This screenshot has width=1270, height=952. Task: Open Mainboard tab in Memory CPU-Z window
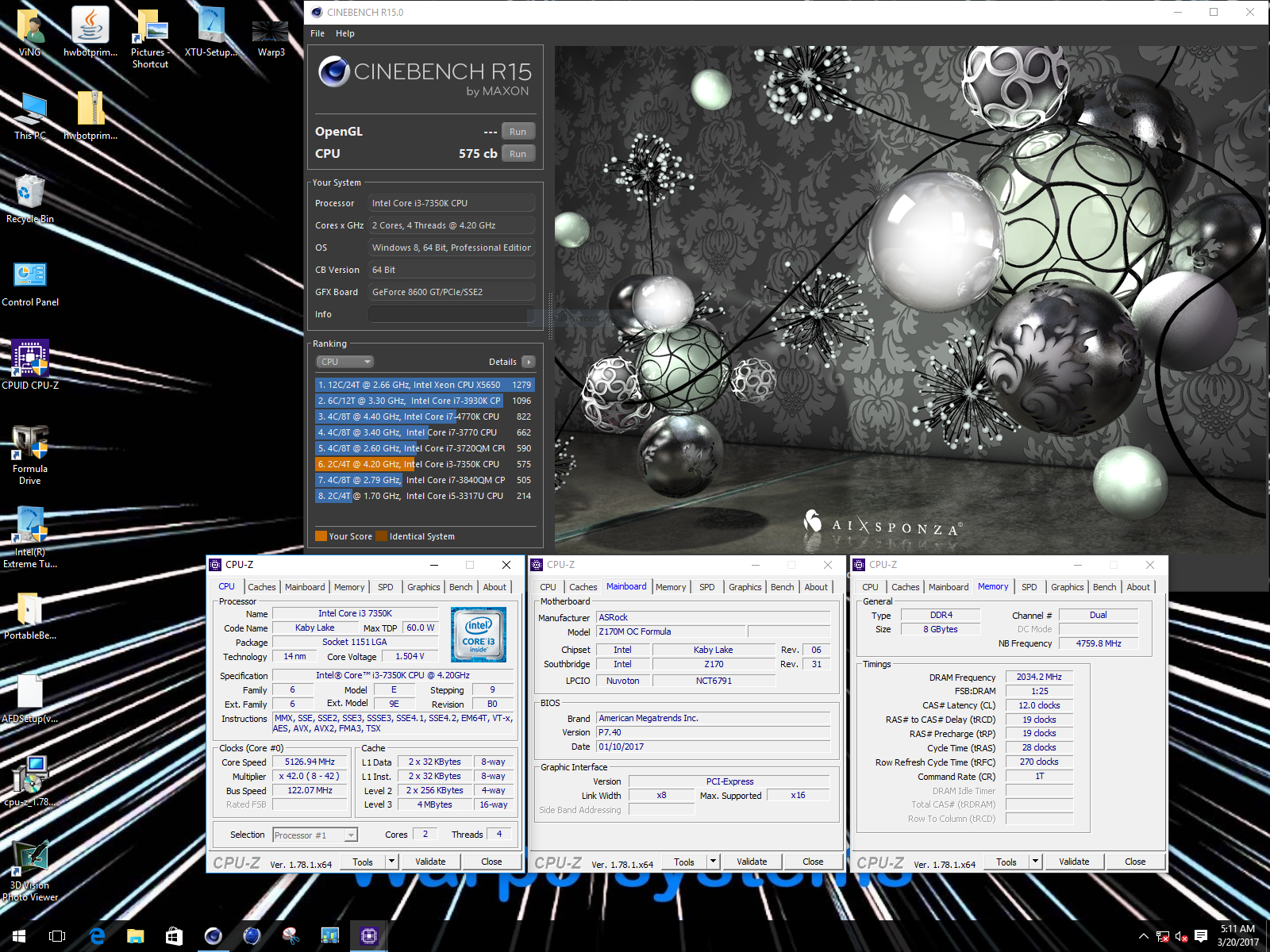(949, 587)
